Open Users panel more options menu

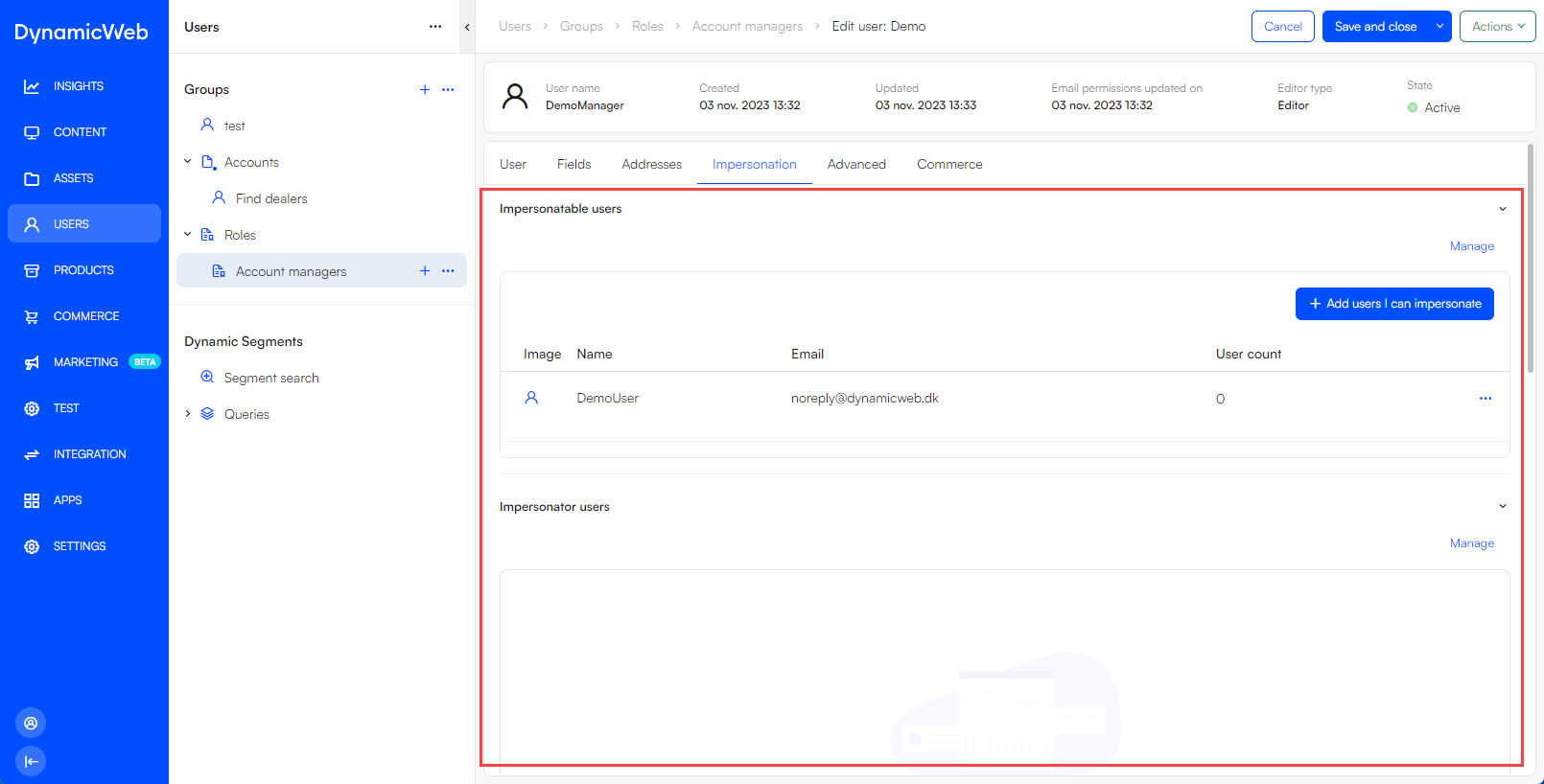pyautogui.click(x=435, y=27)
